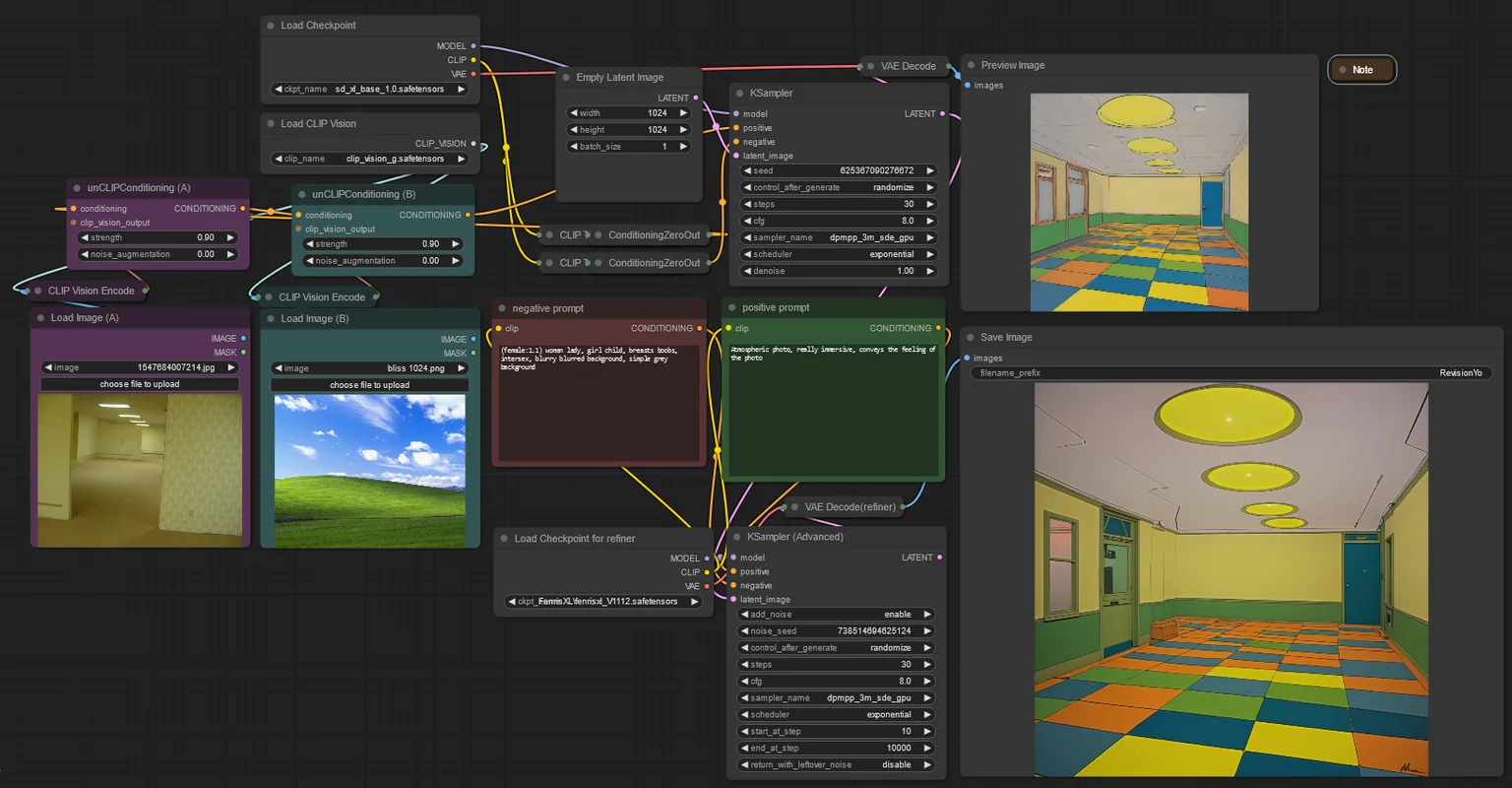Image resolution: width=1512 pixels, height=788 pixels.
Task: Click choose file to upload under bliss 1024.png
Action: (370, 385)
